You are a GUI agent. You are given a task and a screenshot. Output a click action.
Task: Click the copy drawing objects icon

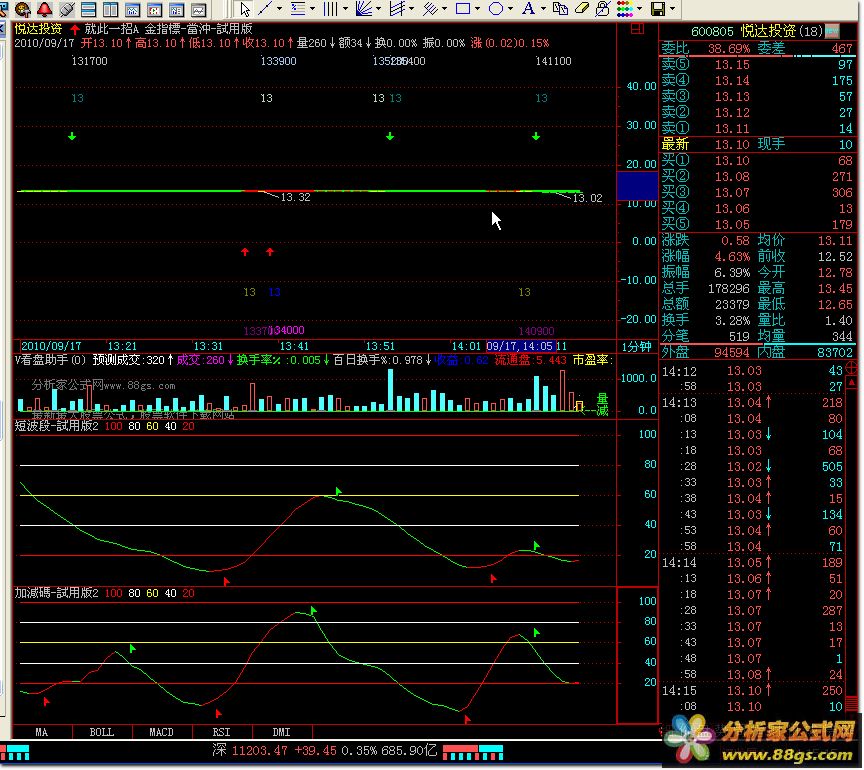(560, 8)
